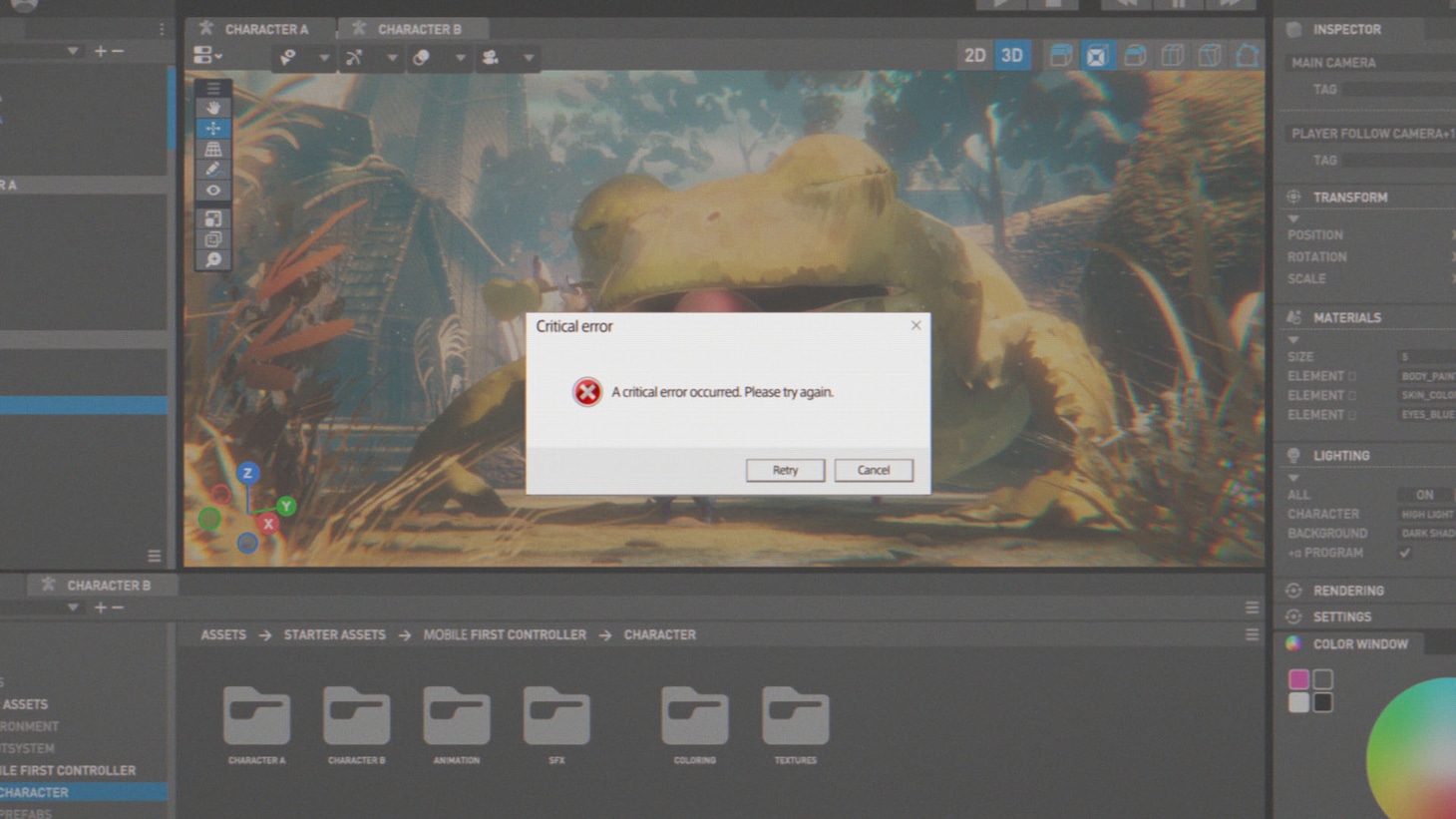Toggle the highlighted wireframe box view
The width and height of the screenshot is (1456, 819).
(x=1096, y=55)
